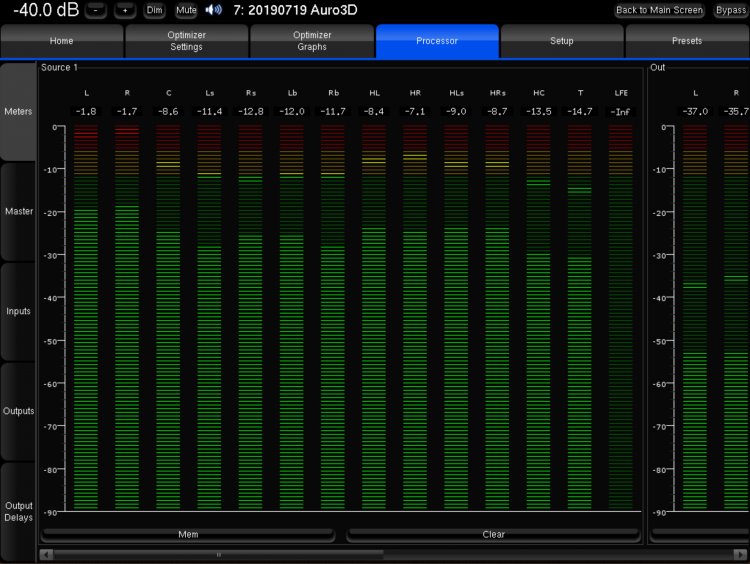750x564 pixels.
Task: Click the scrollbar left arrow
Action: (44, 553)
